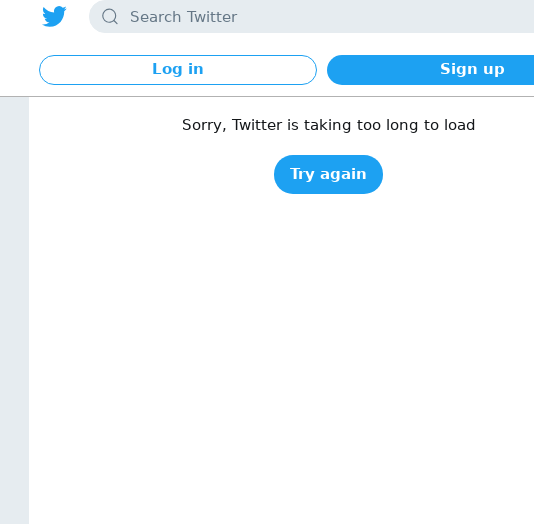
Task: Click the lens icon inside the search bar
Action: point(110,16)
